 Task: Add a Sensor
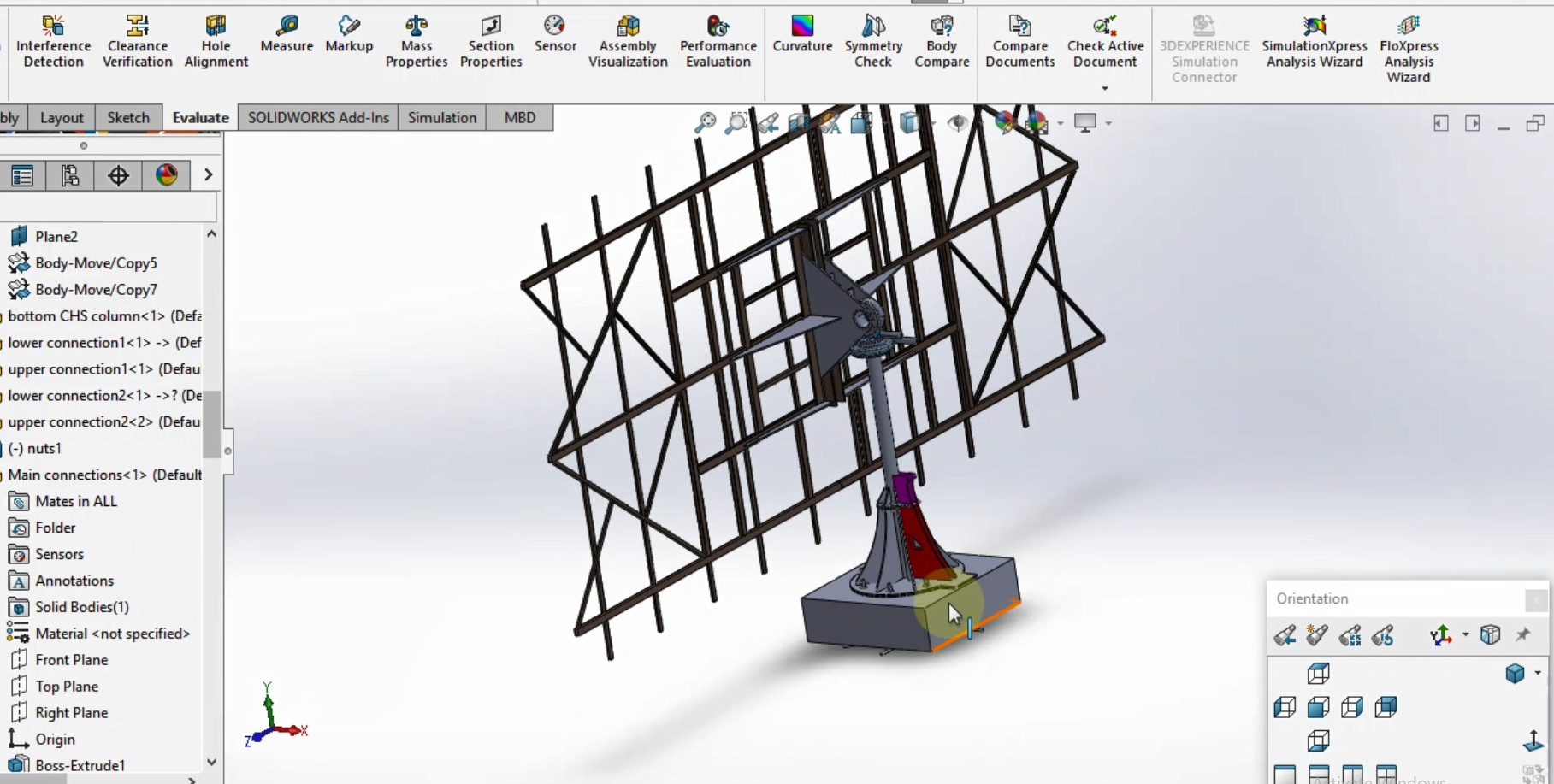tap(555, 34)
